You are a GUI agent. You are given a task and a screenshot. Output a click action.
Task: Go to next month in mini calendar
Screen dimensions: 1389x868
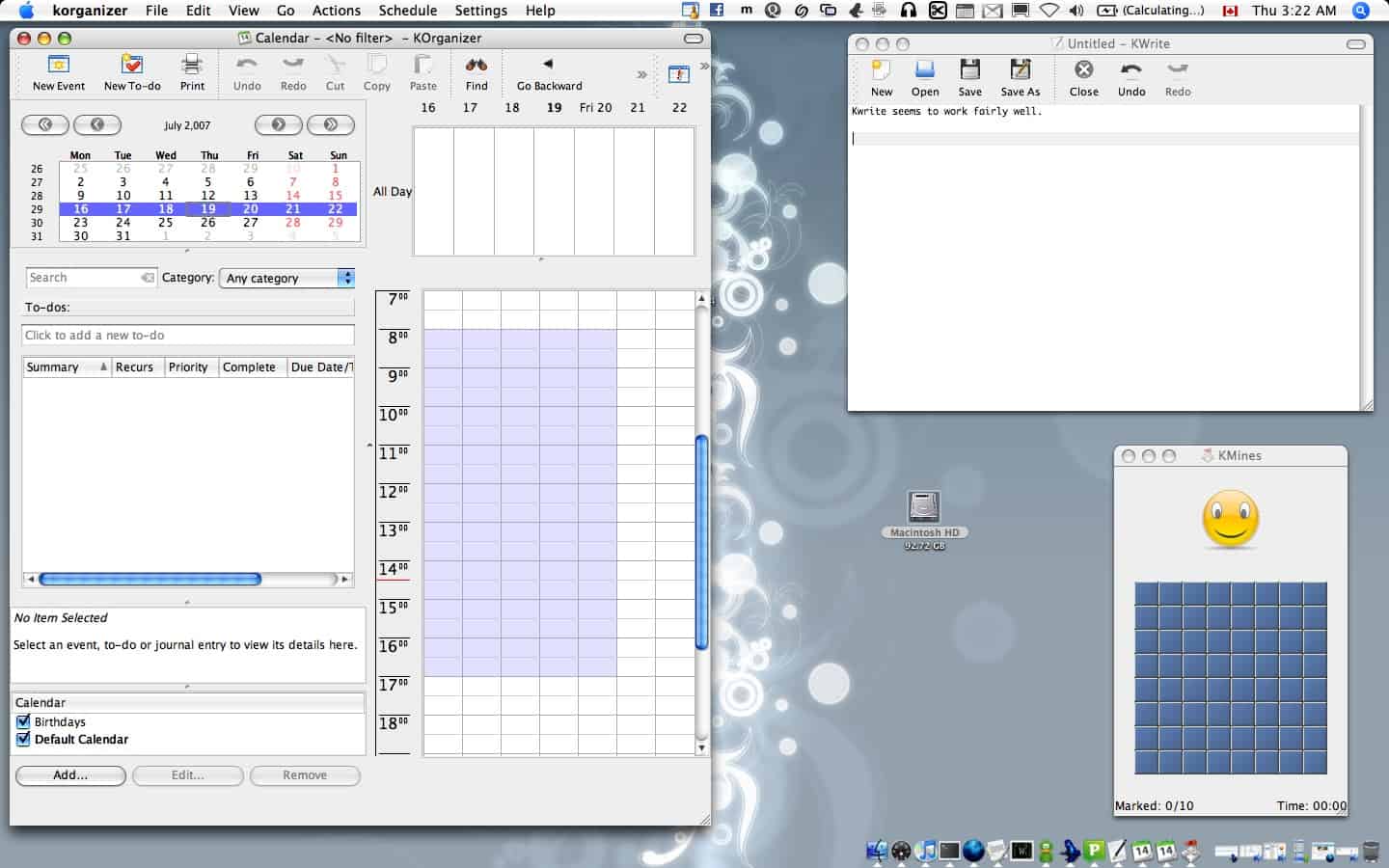click(278, 124)
